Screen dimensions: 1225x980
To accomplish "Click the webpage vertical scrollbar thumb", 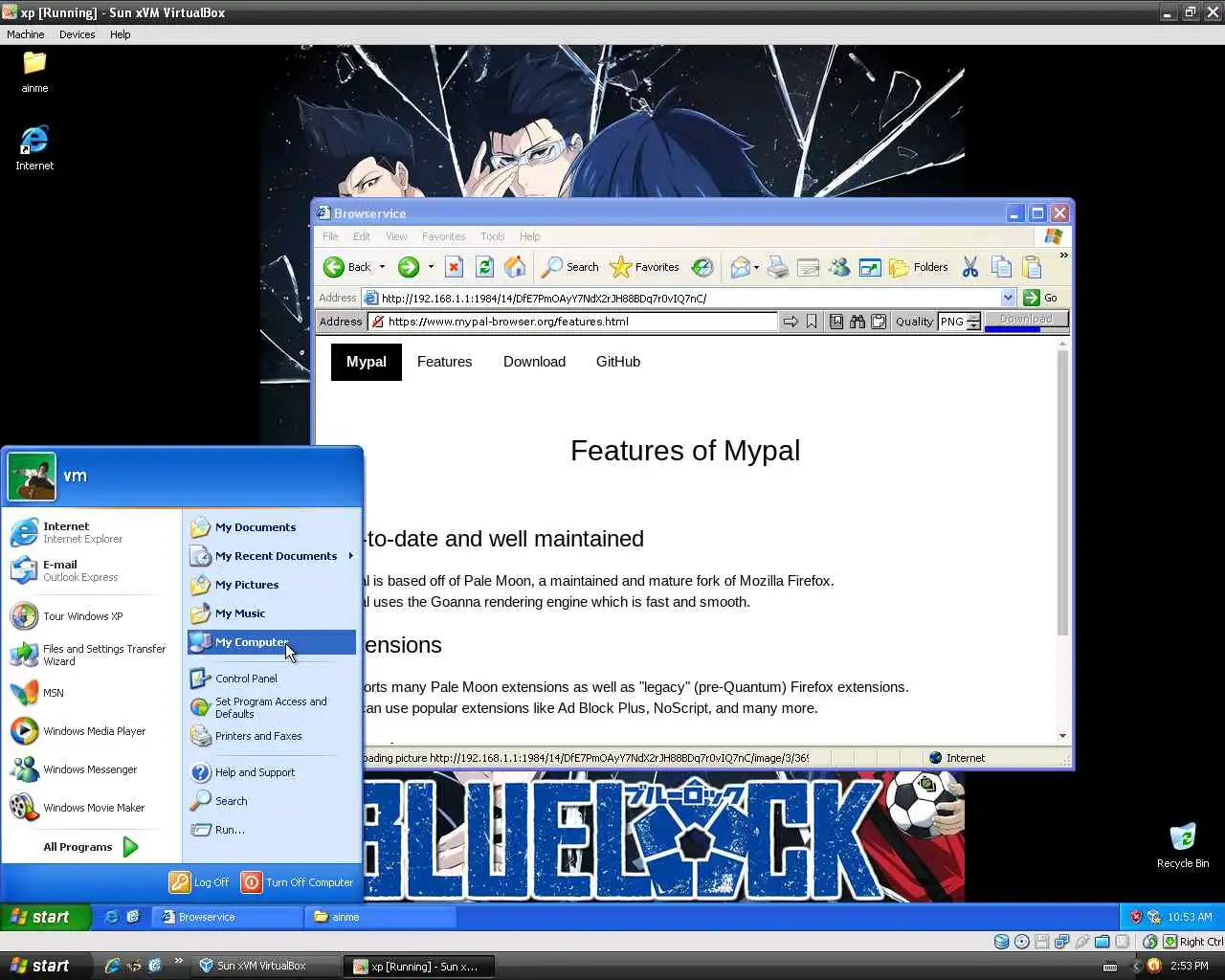I will (1062, 493).
